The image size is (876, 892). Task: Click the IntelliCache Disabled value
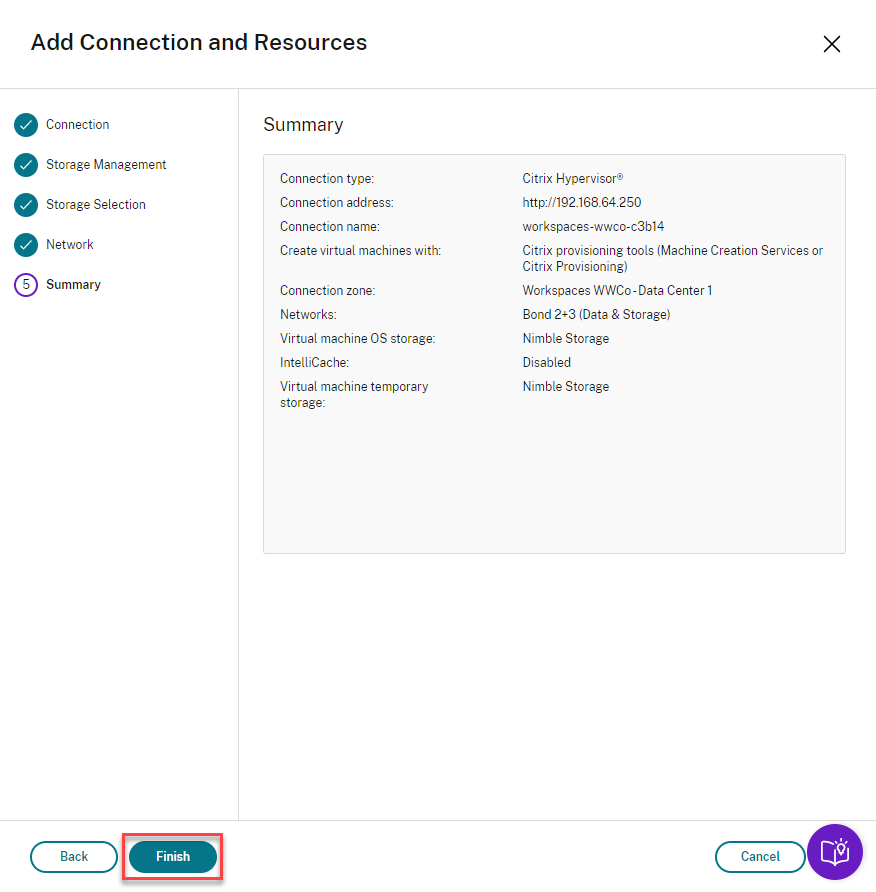click(547, 363)
